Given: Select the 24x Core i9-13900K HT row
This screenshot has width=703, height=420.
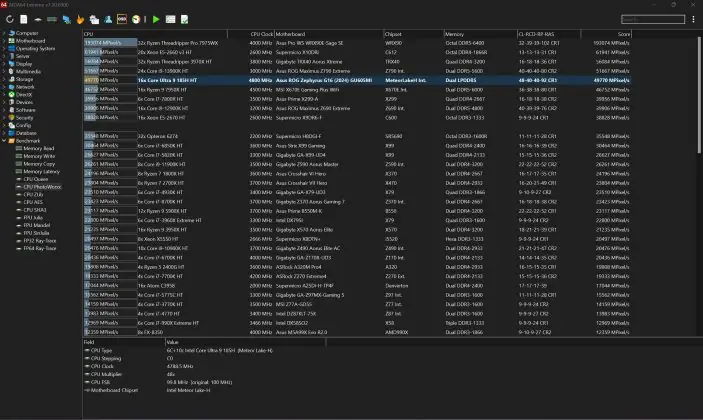Looking at the screenshot, I should point(357,71).
